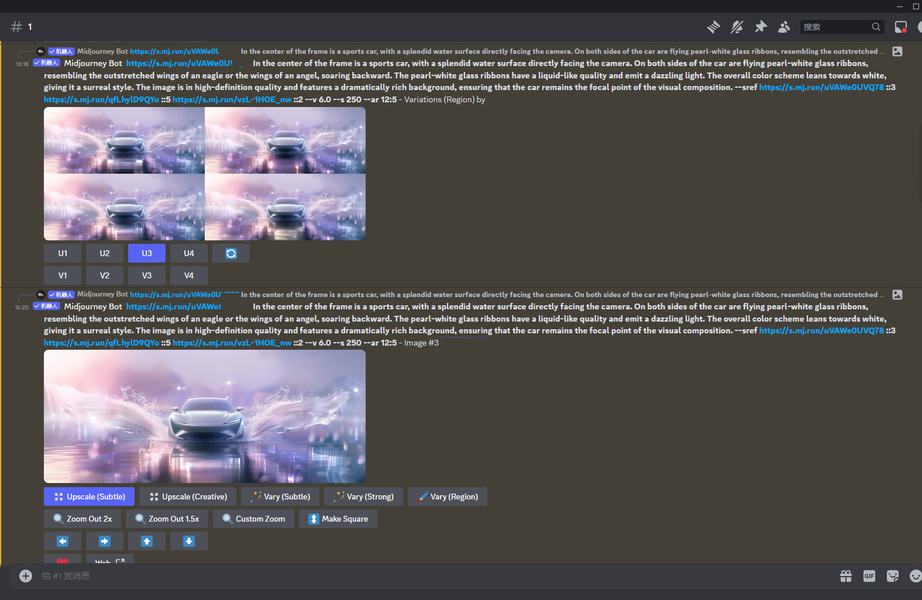Click the U4 upscale button

(x=189, y=254)
